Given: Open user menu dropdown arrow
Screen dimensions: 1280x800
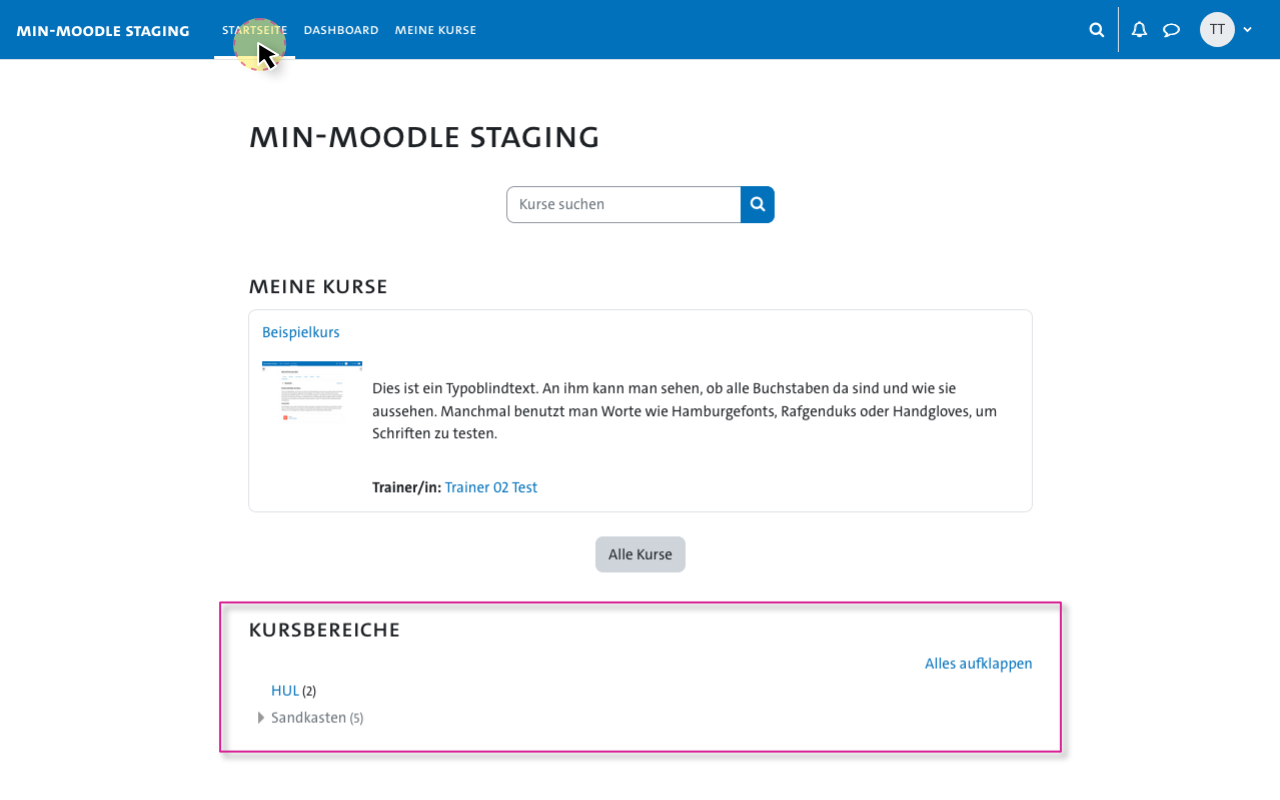Looking at the screenshot, I should (x=1247, y=30).
